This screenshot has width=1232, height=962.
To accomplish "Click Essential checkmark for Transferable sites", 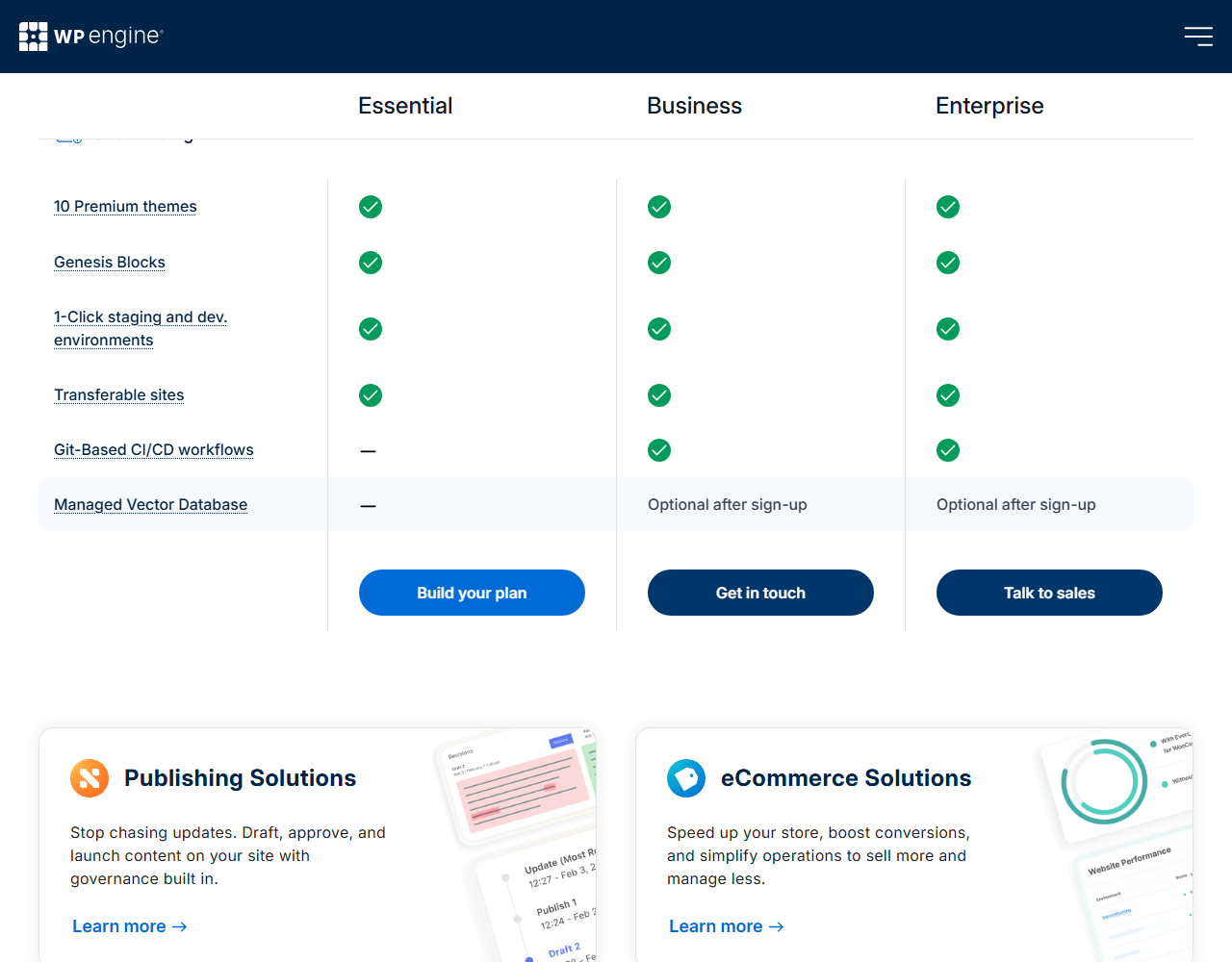I will pos(371,395).
